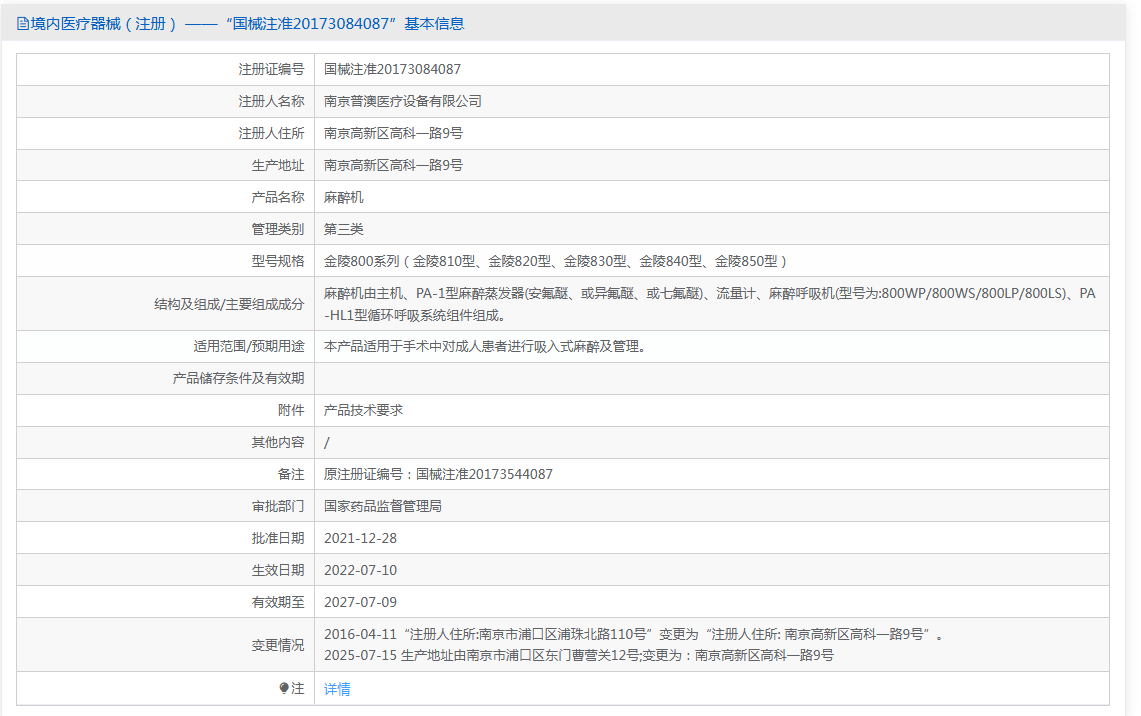The width and height of the screenshot is (1141, 716).
Task: Click the 审批部门 label
Action: coord(278,506)
